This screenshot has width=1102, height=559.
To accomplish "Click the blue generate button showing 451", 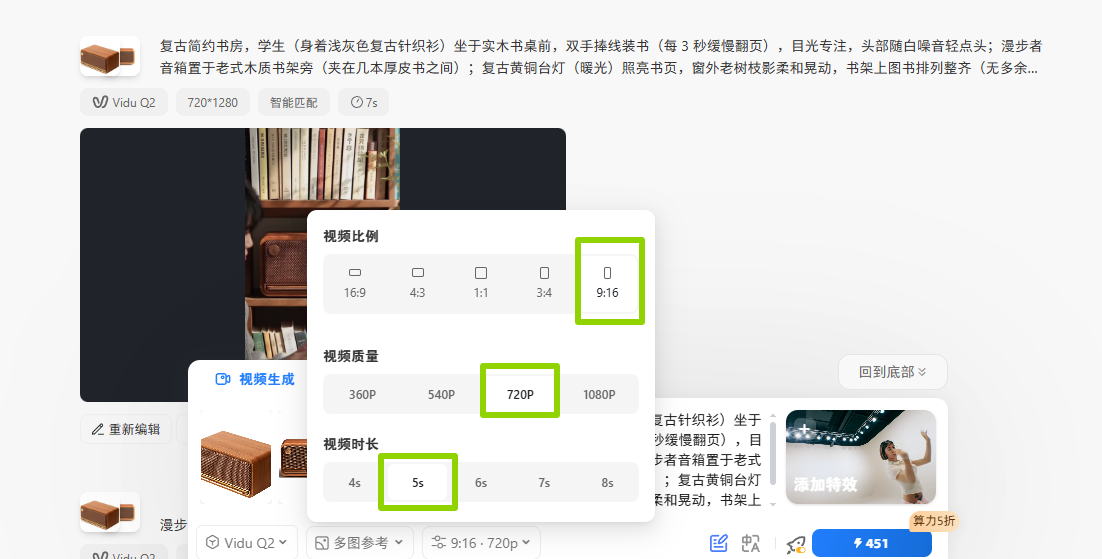I will tap(871, 543).
